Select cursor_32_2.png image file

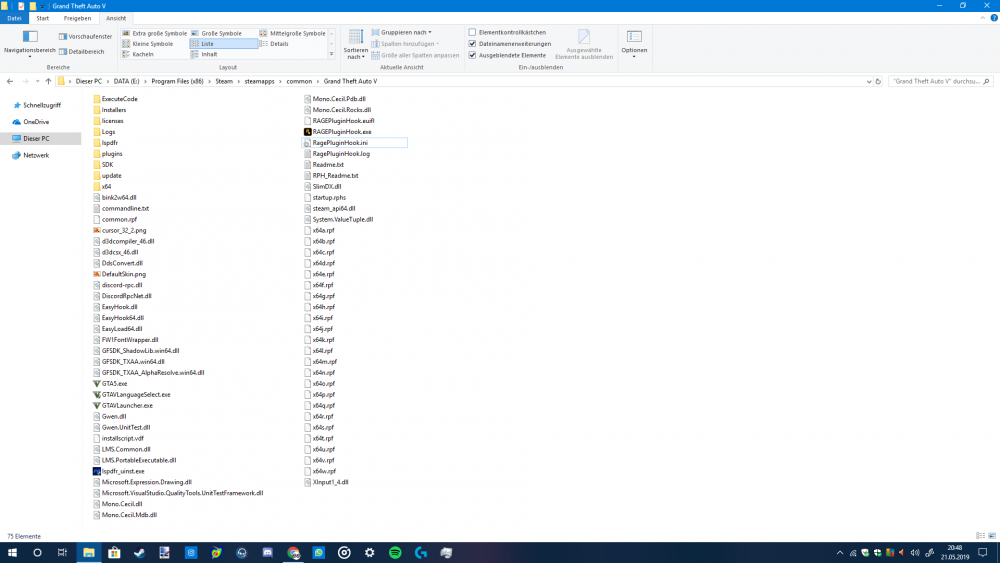pyautogui.click(x=119, y=230)
